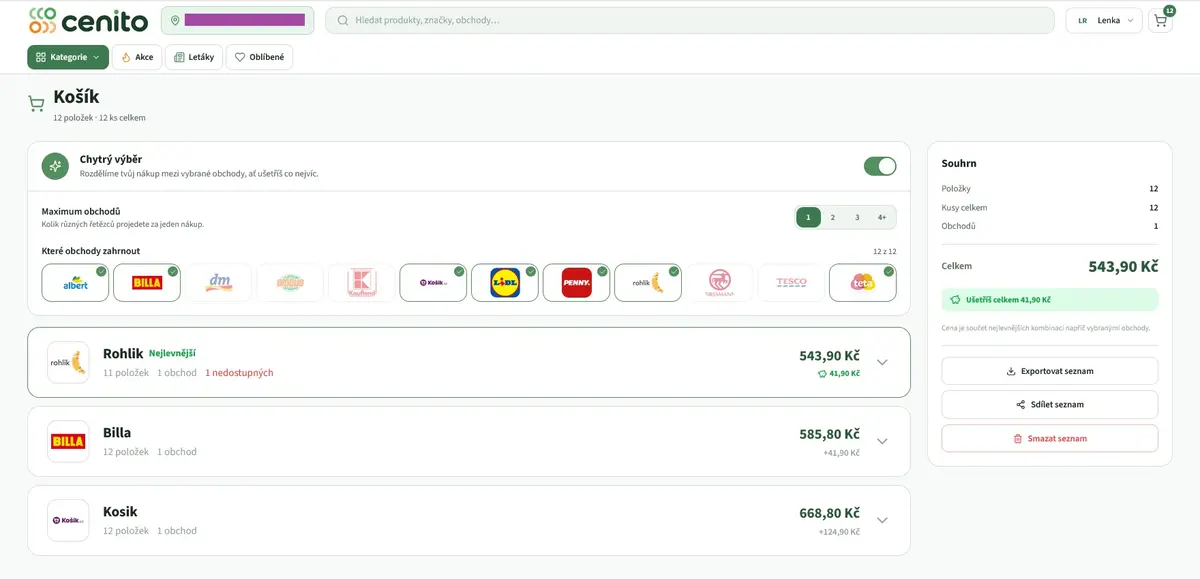This screenshot has width=1200, height=579.
Task: Click the grid icon on Kategorie
Action: [x=41, y=57]
